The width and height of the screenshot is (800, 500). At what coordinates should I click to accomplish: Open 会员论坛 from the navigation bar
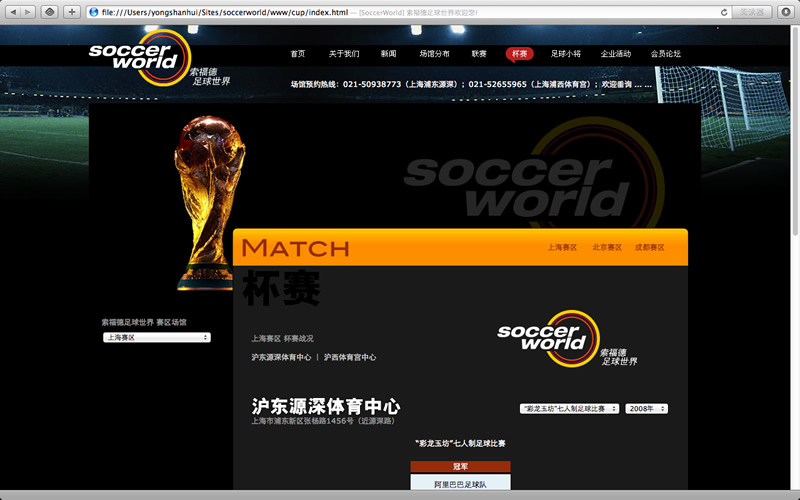click(665, 54)
